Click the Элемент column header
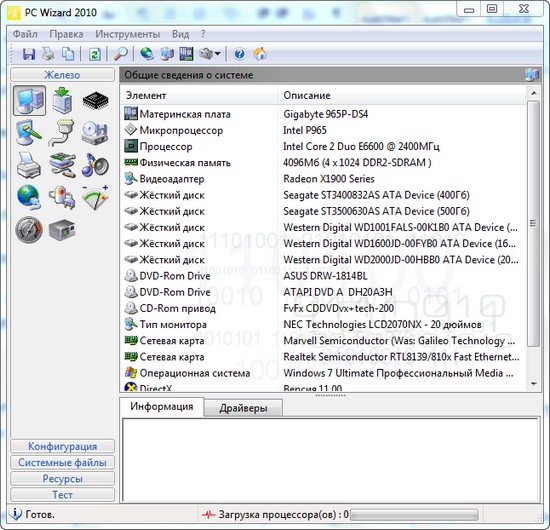The image size is (550, 530). 199,95
